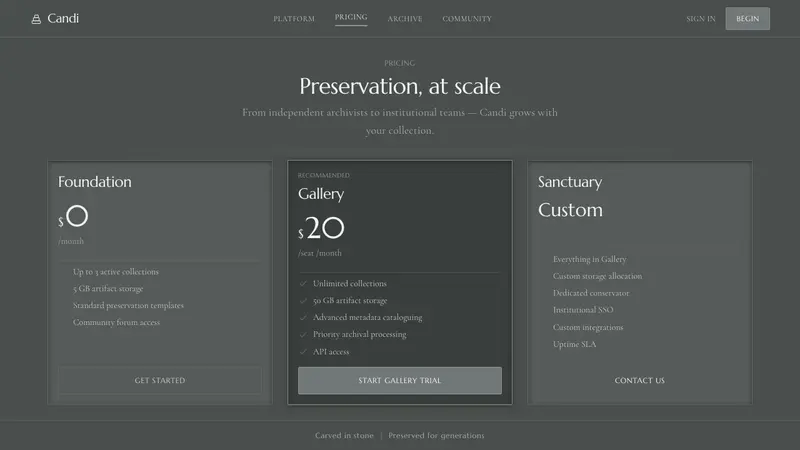Click the Begin button

click(x=747, y=19)
